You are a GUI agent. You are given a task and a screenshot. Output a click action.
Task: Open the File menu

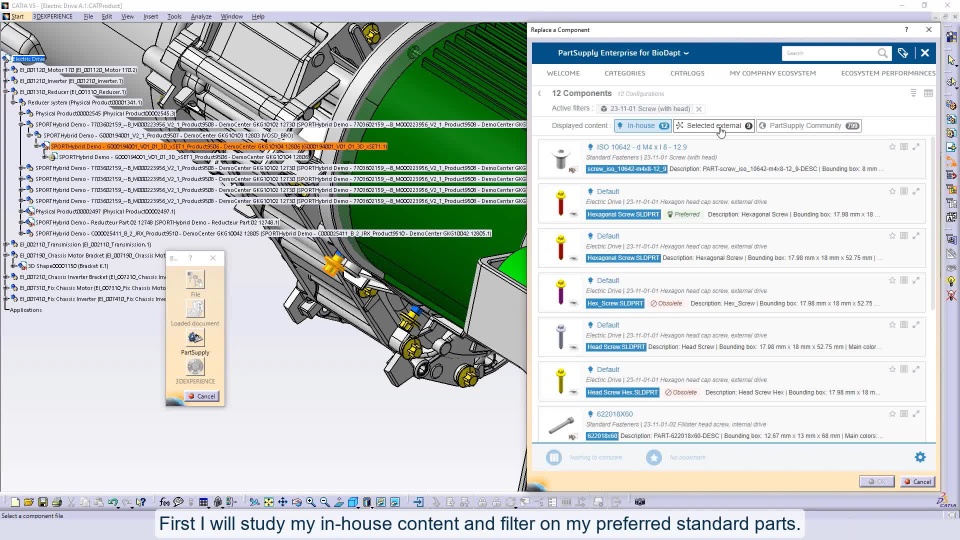[x=88, y=17]
